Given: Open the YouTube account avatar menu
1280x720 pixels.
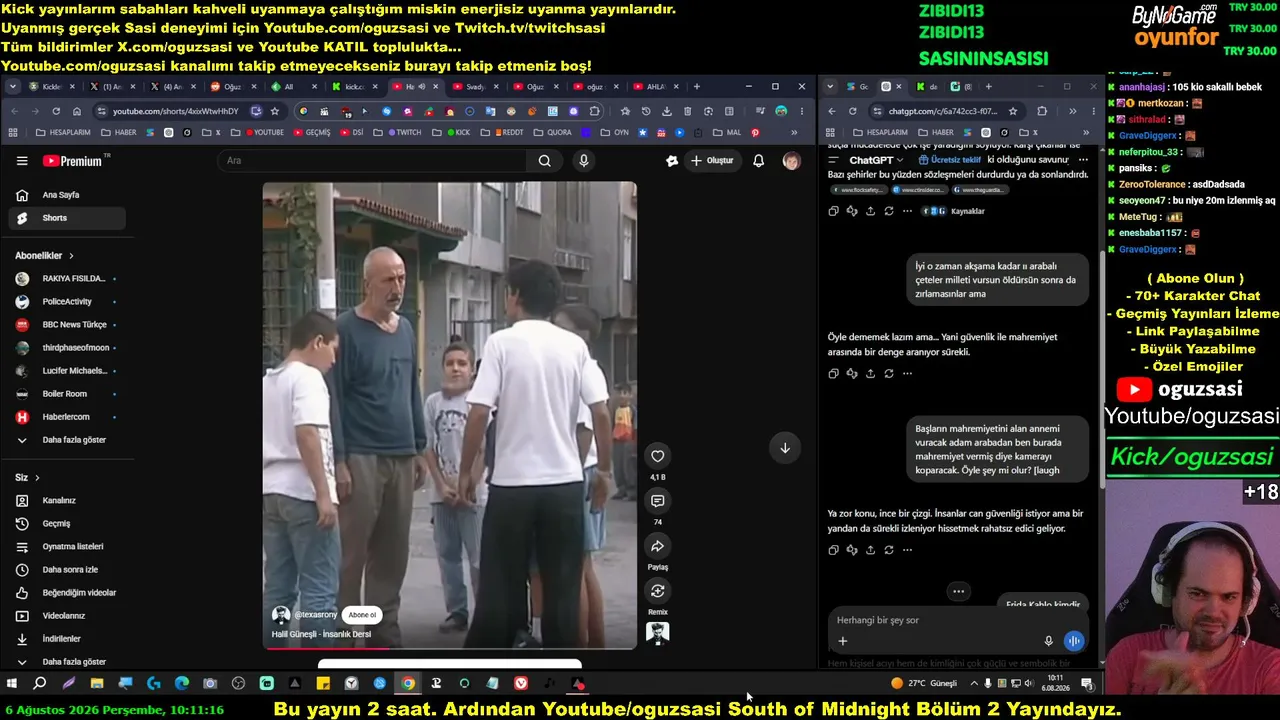Looking at the screenshot, I should tap(791, 161).
